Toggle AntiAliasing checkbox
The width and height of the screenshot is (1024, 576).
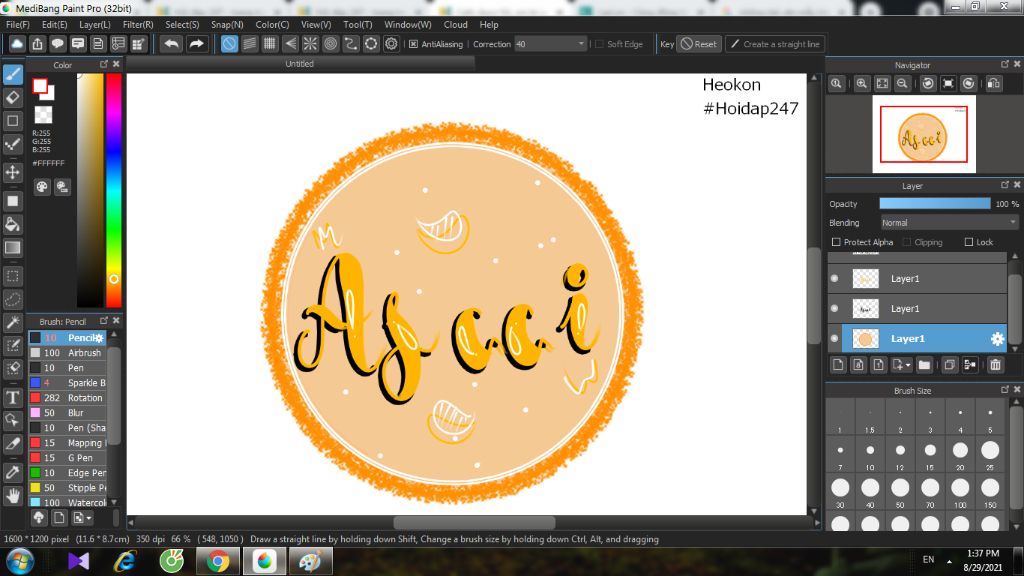tap(413, 44)
